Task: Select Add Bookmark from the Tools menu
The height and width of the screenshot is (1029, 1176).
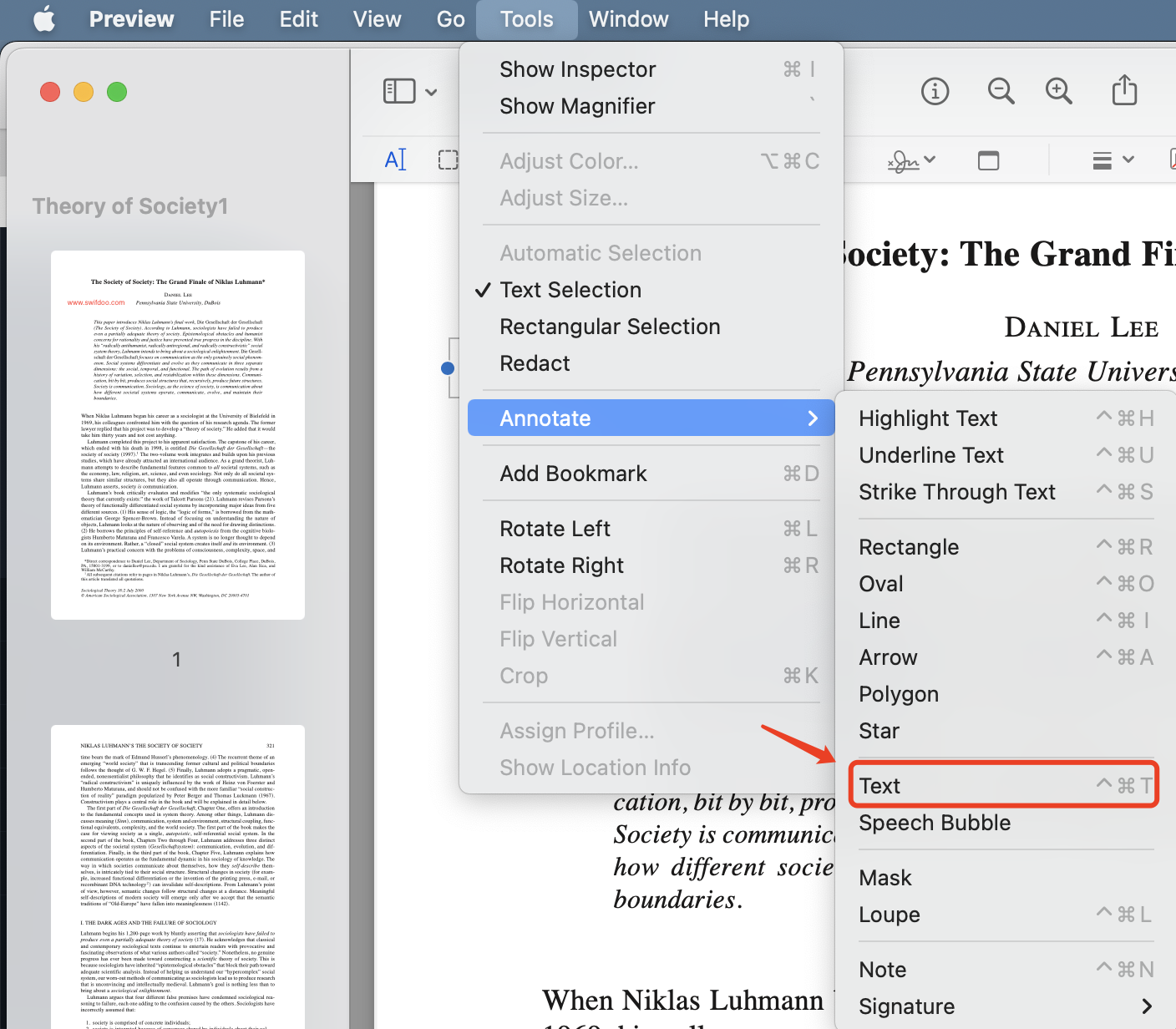Action: pos(573,473)
